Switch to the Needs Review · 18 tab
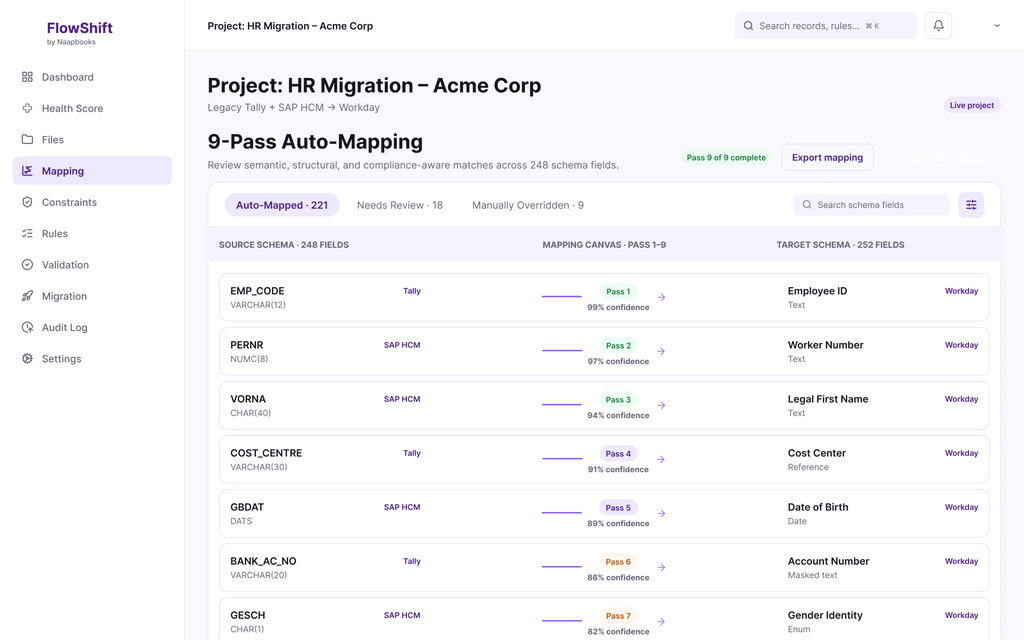The height and width of the screenshot is (640, 1024). click(400, 205)
